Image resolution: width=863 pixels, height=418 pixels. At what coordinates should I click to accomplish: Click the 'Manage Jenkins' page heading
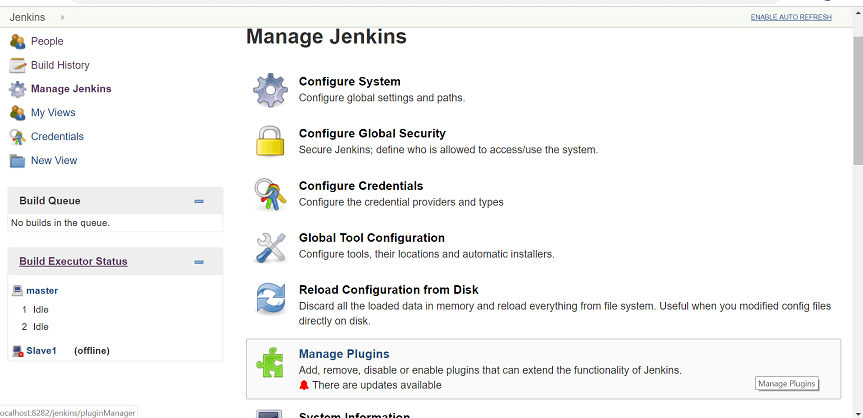coord(326,37)
